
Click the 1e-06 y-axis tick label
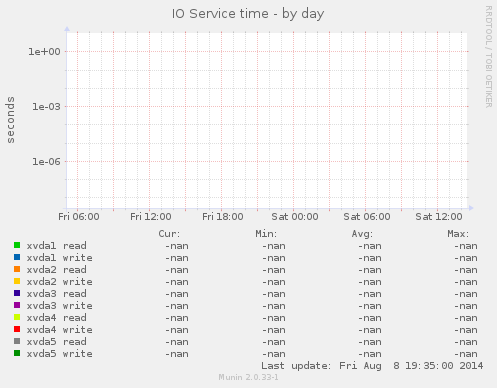[46, 162]
